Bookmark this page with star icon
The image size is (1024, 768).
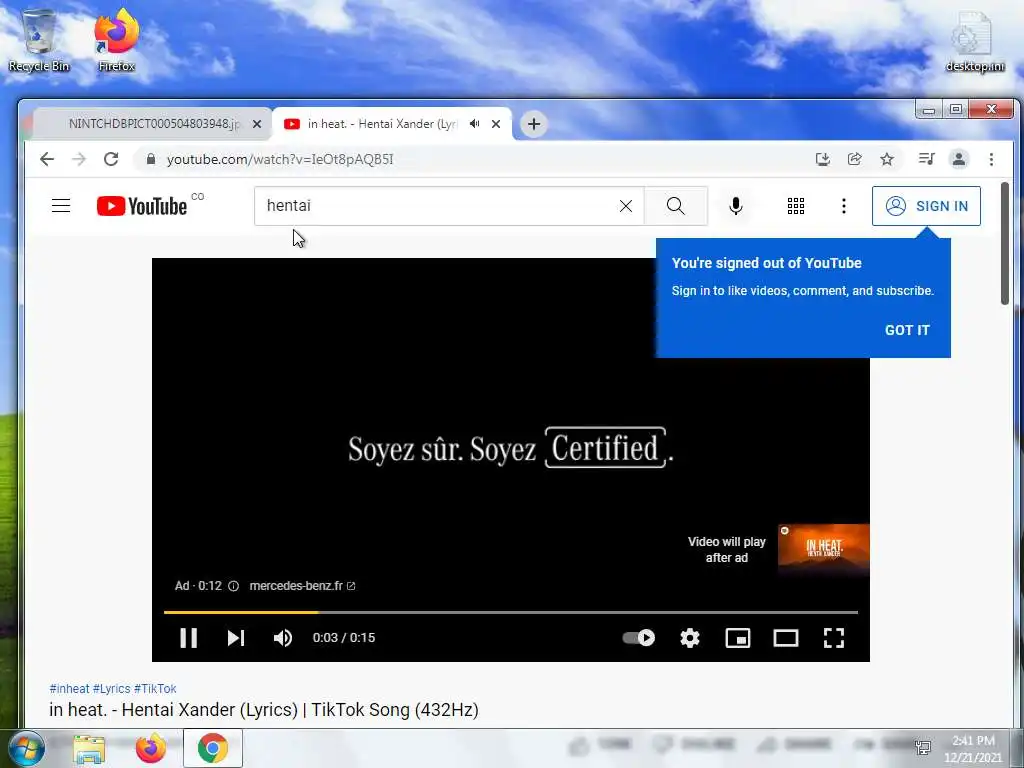887,159
